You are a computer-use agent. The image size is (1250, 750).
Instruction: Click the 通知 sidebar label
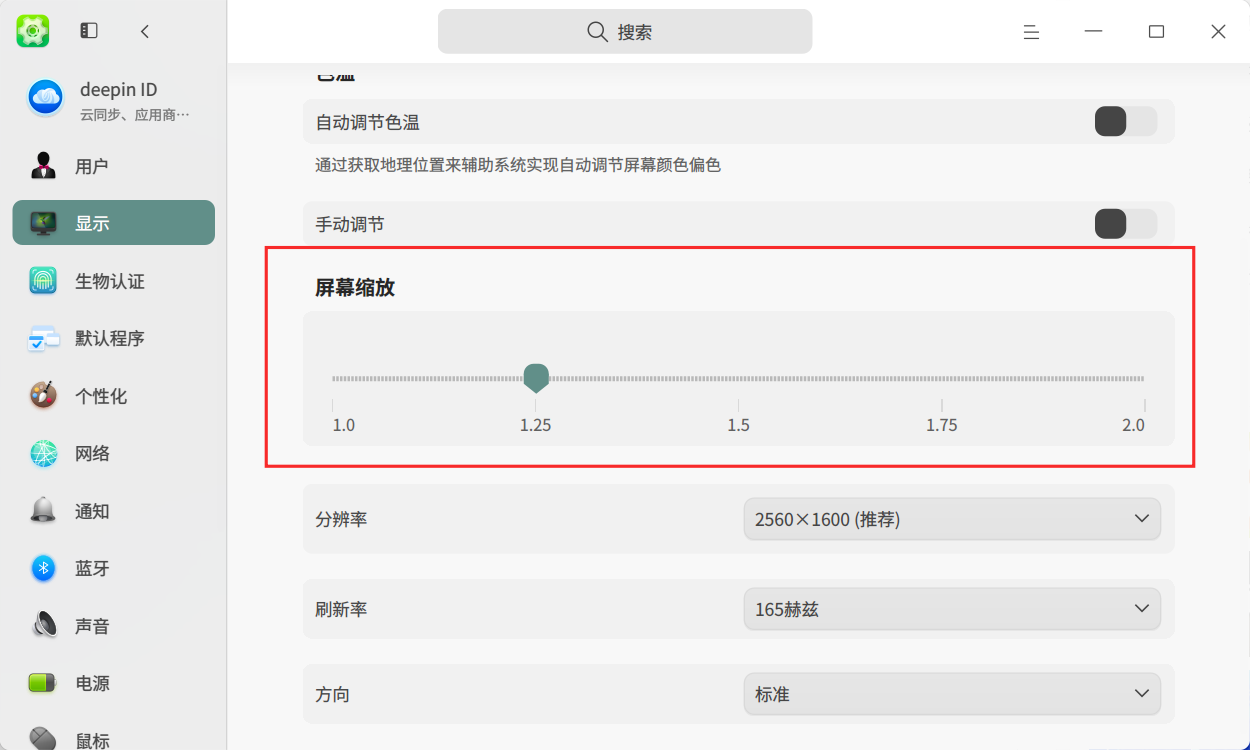(92, 511)
